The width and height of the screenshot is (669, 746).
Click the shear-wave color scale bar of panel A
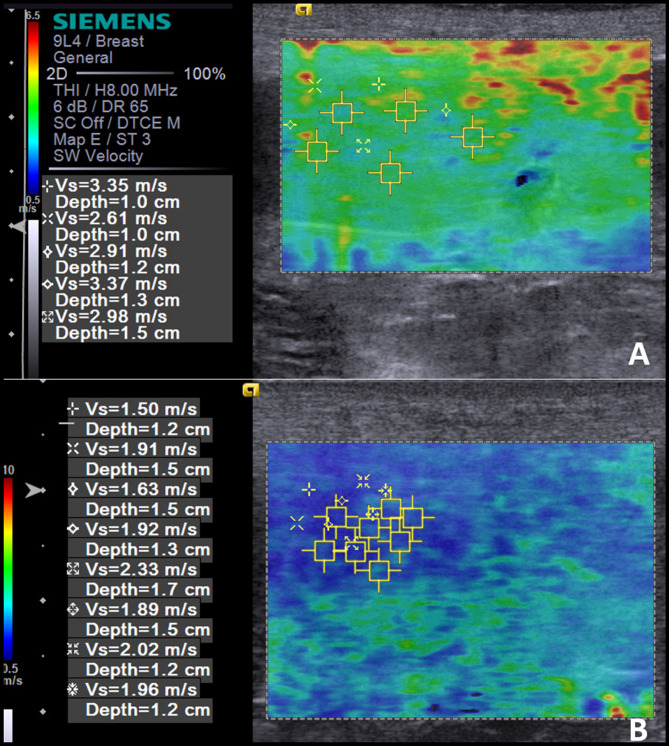(33, 107)
